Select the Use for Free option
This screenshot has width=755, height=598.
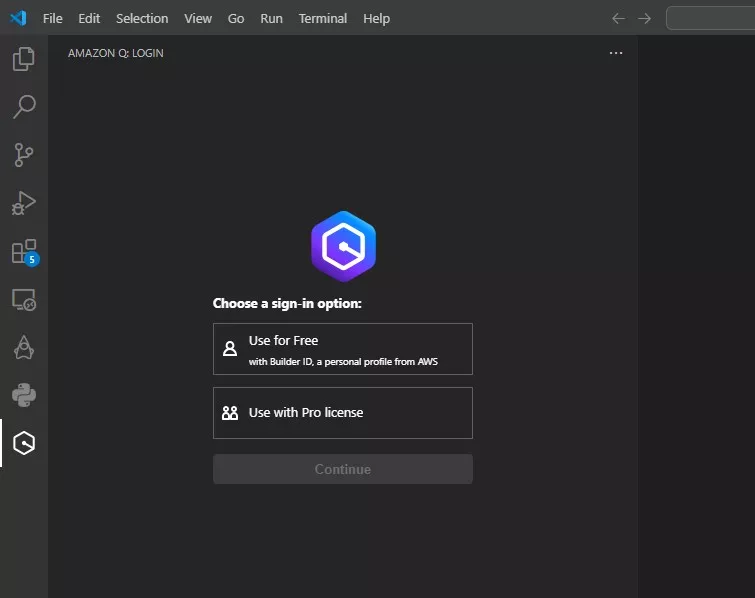(x=342, y=349)
